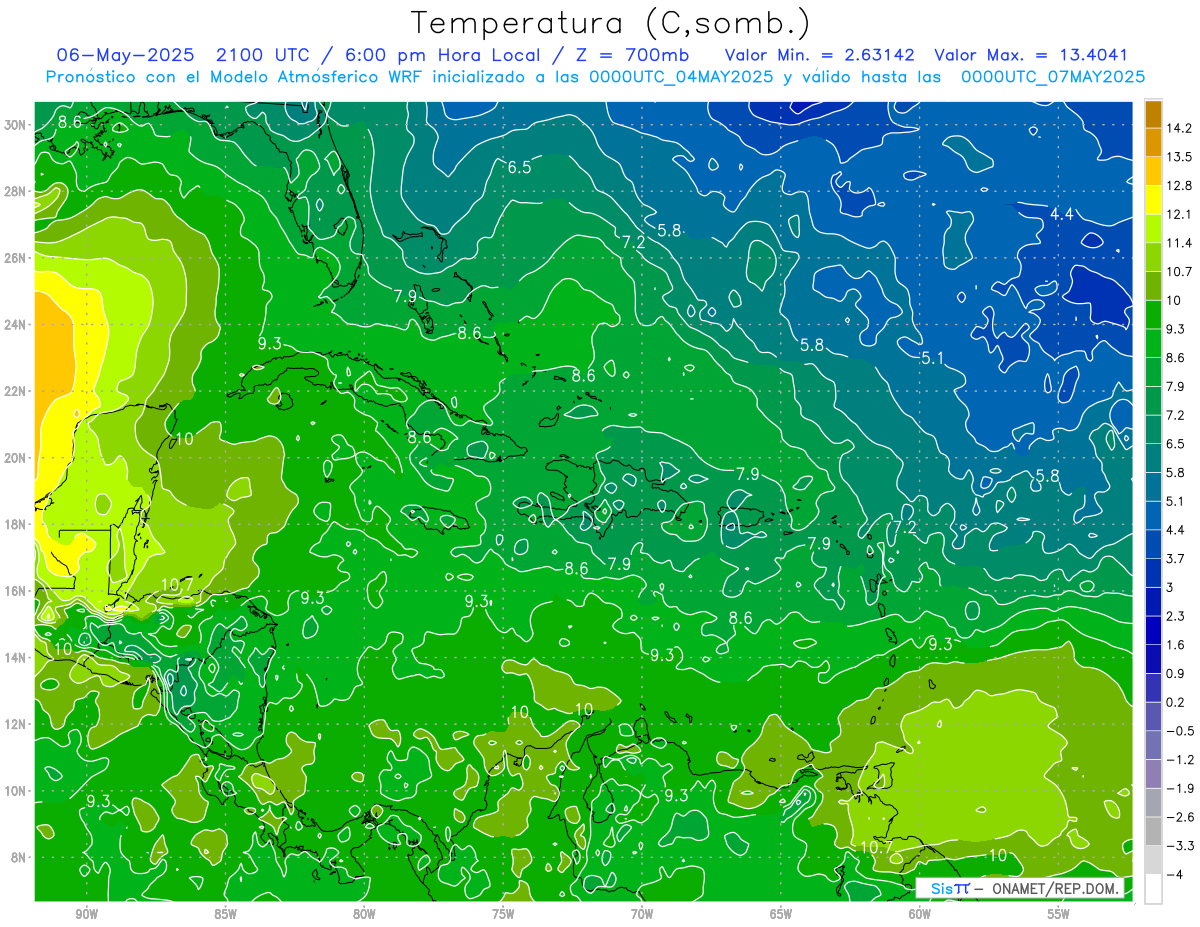Click the color scale label "13.5"

[x=1178, y=157]
